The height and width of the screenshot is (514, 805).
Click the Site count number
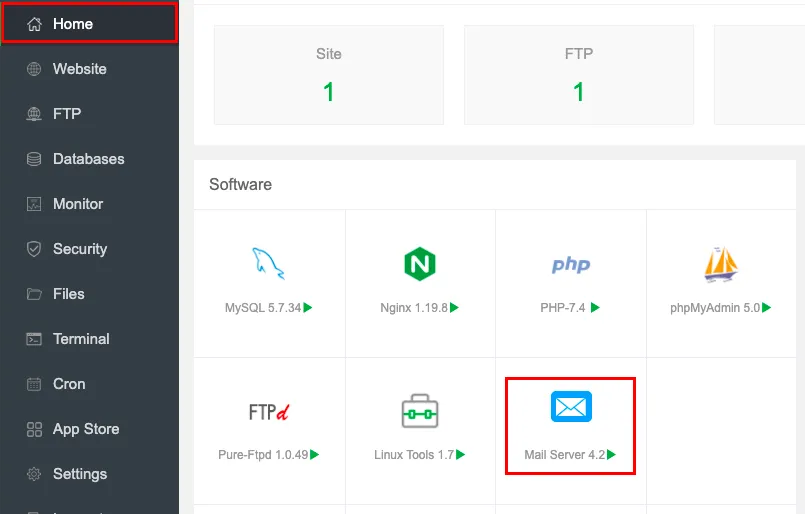tap(328, 93)
